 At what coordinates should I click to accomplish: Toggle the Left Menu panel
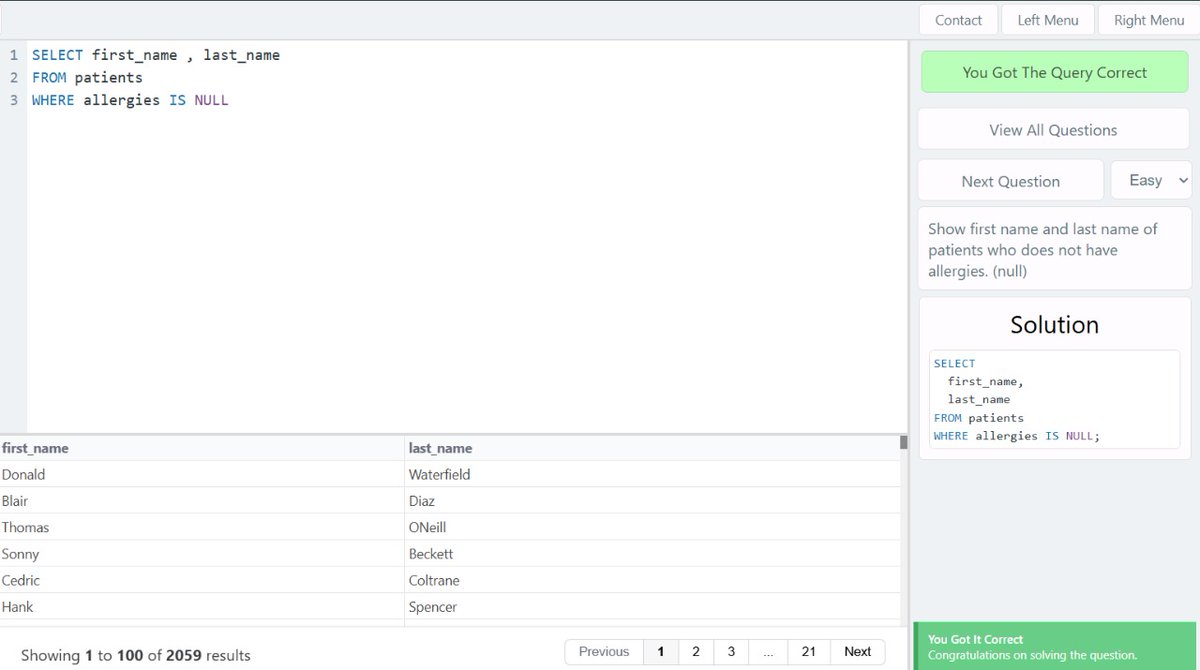1047,20
